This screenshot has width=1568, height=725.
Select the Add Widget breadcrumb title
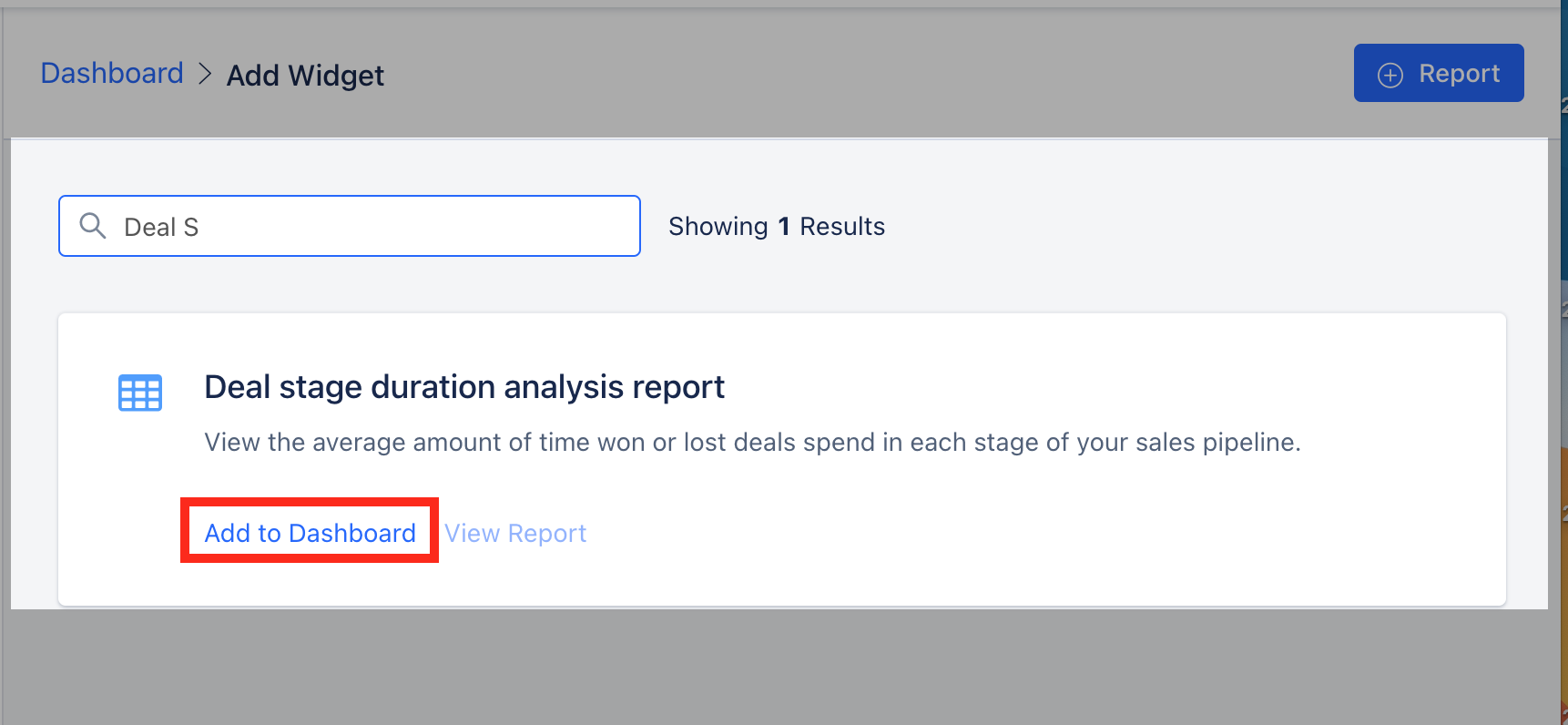point(305,75)
